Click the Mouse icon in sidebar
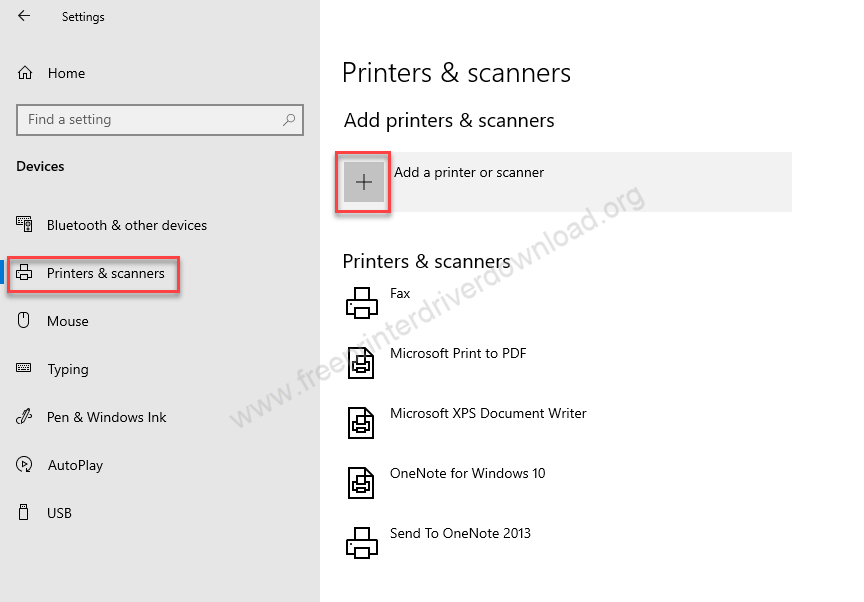 pos(24,320)
